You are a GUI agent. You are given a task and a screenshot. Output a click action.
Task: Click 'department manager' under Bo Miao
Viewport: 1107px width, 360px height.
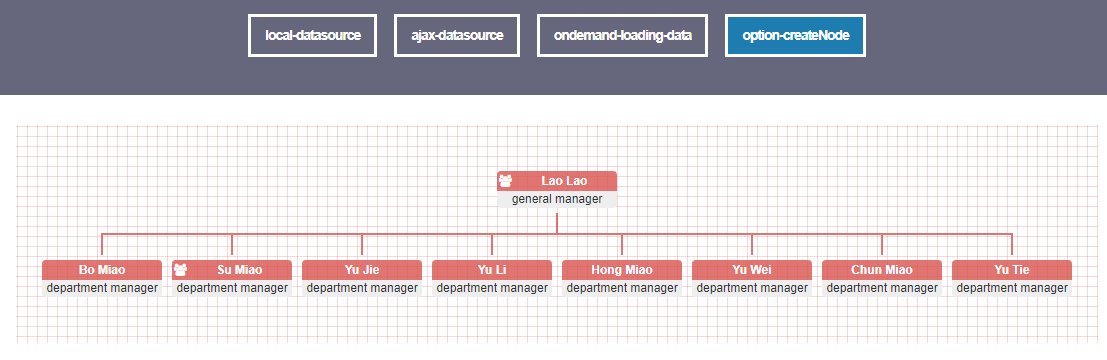point(102,288)
